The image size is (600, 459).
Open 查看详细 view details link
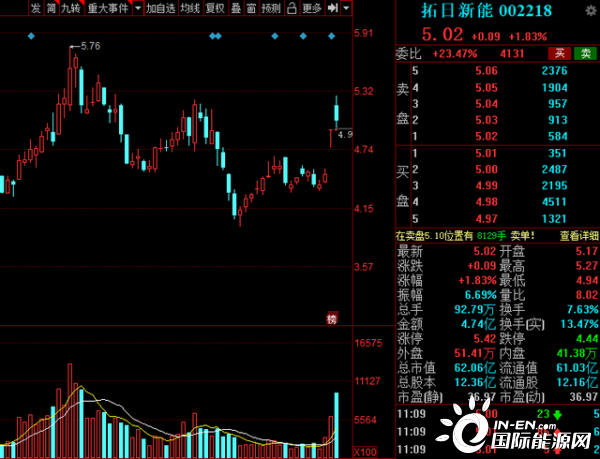[578, 236]
